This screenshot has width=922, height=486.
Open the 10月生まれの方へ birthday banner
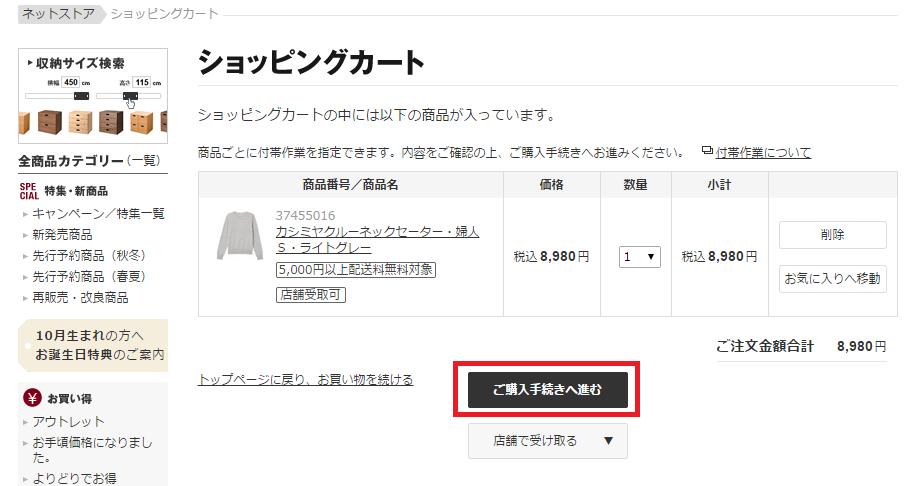93,346
